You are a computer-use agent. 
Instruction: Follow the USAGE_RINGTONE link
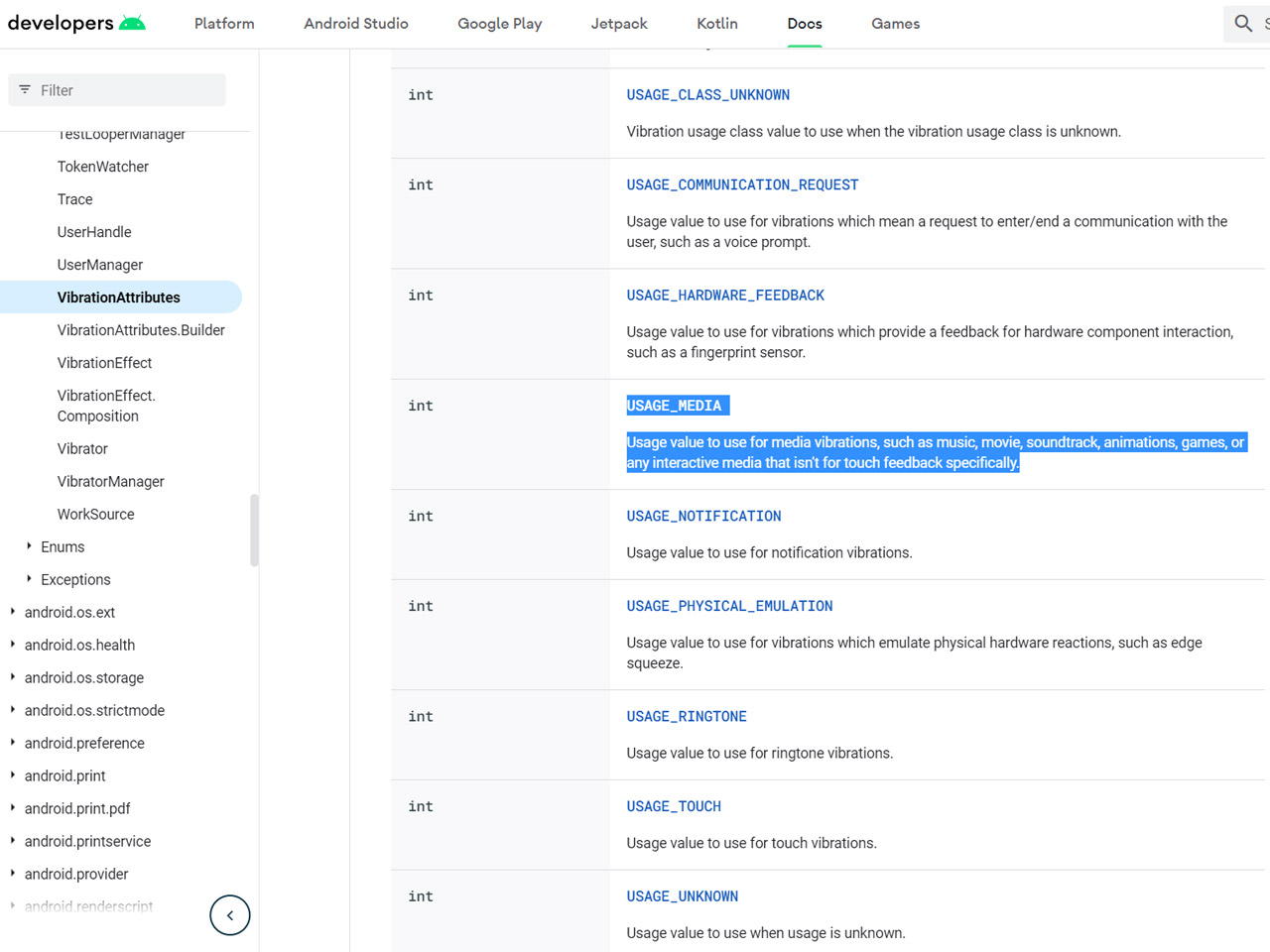tap(687, 716)
